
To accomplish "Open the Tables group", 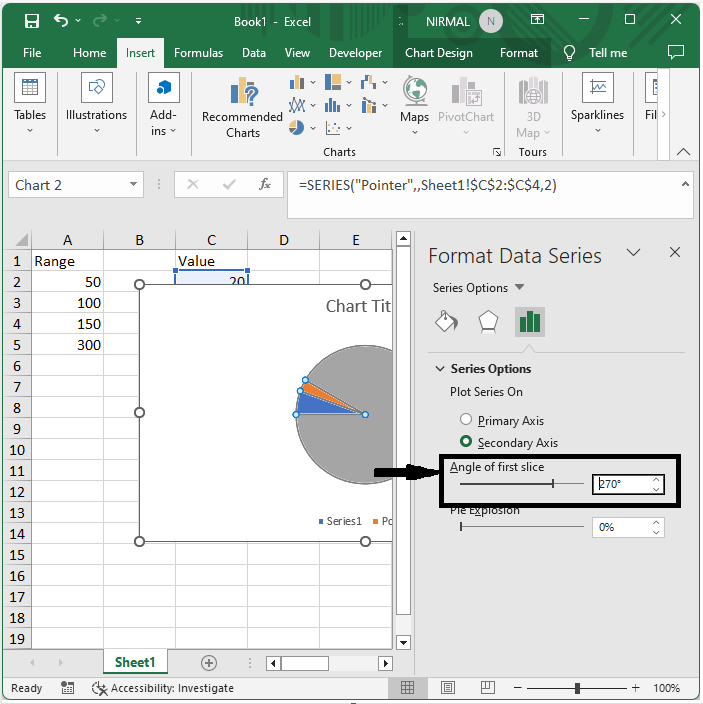I will coord(30,104).
